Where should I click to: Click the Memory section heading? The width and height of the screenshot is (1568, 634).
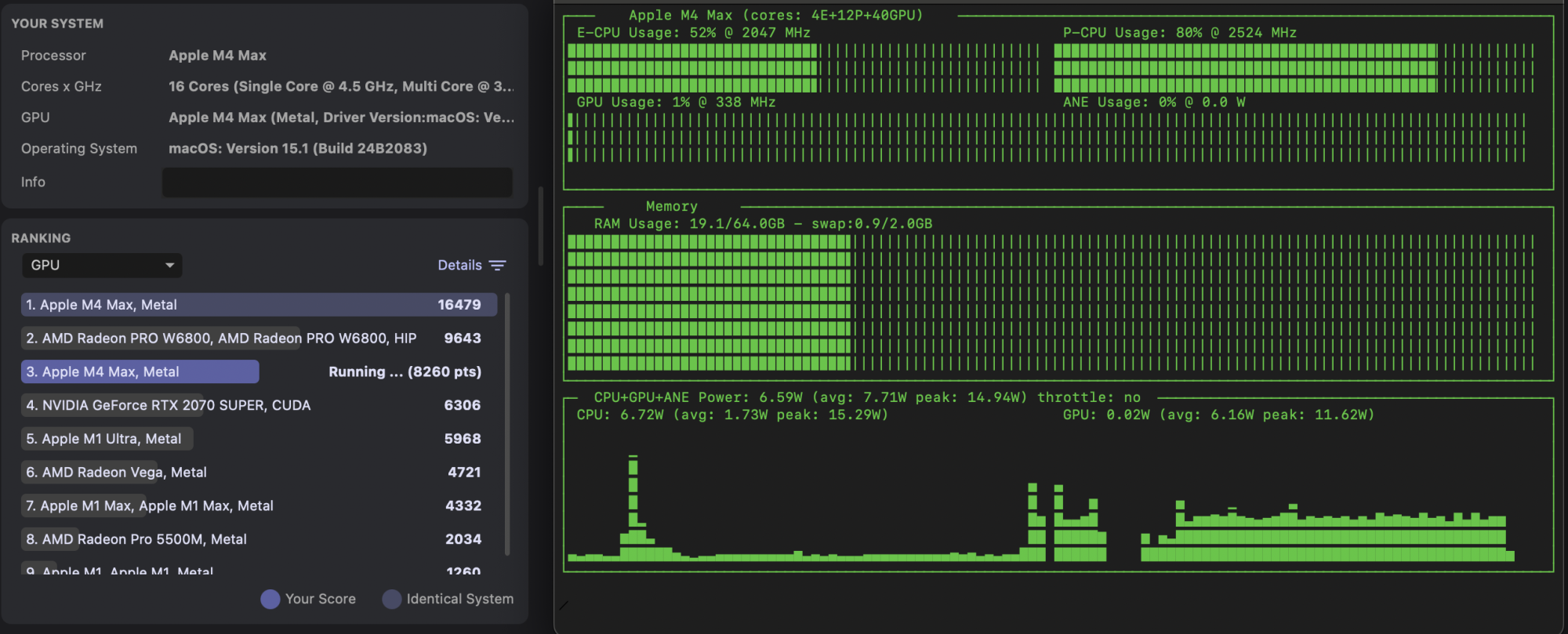point(672,207)
